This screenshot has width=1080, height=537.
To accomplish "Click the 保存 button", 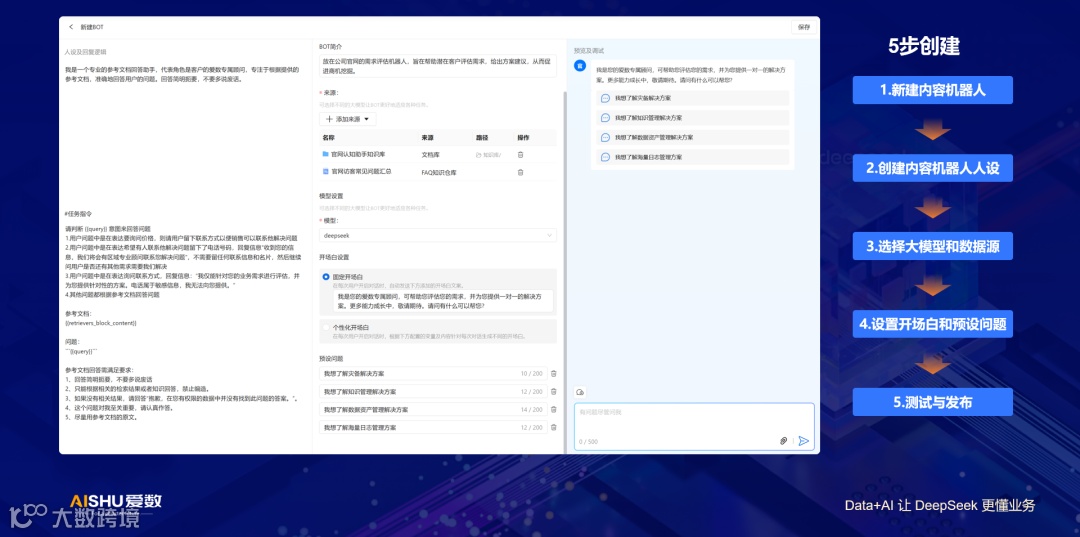I will [x=803, y=27].
